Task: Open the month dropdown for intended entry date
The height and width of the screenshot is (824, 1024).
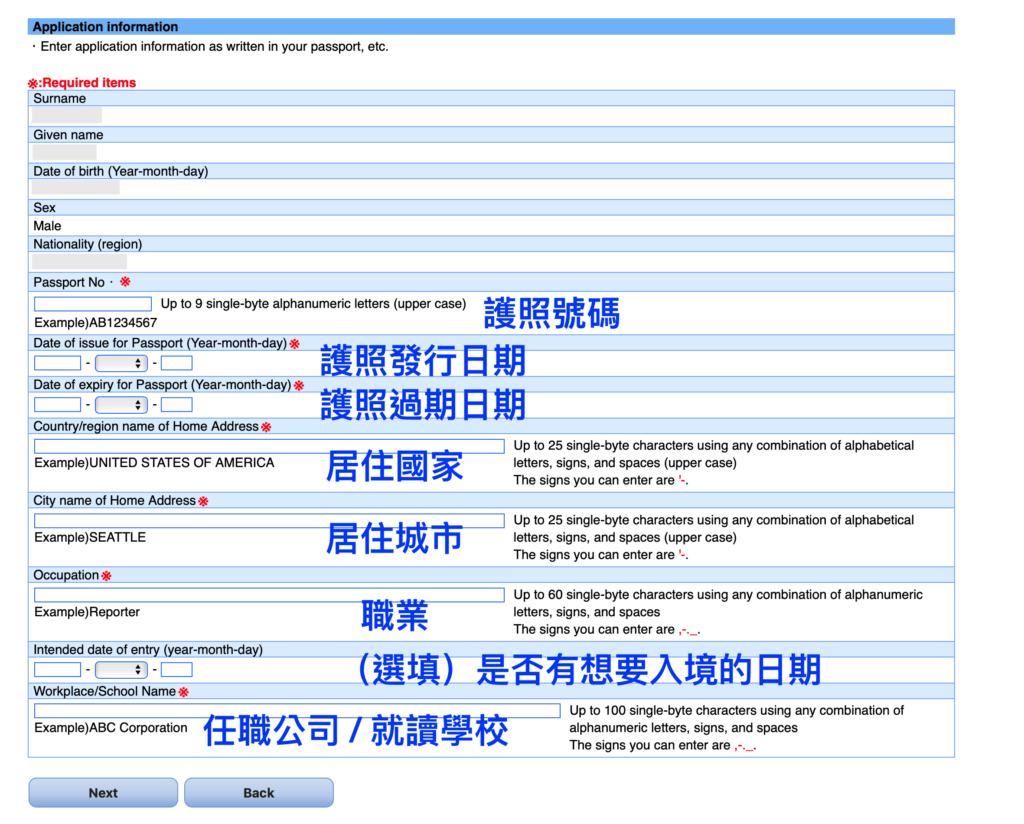Action: (120, 669)
